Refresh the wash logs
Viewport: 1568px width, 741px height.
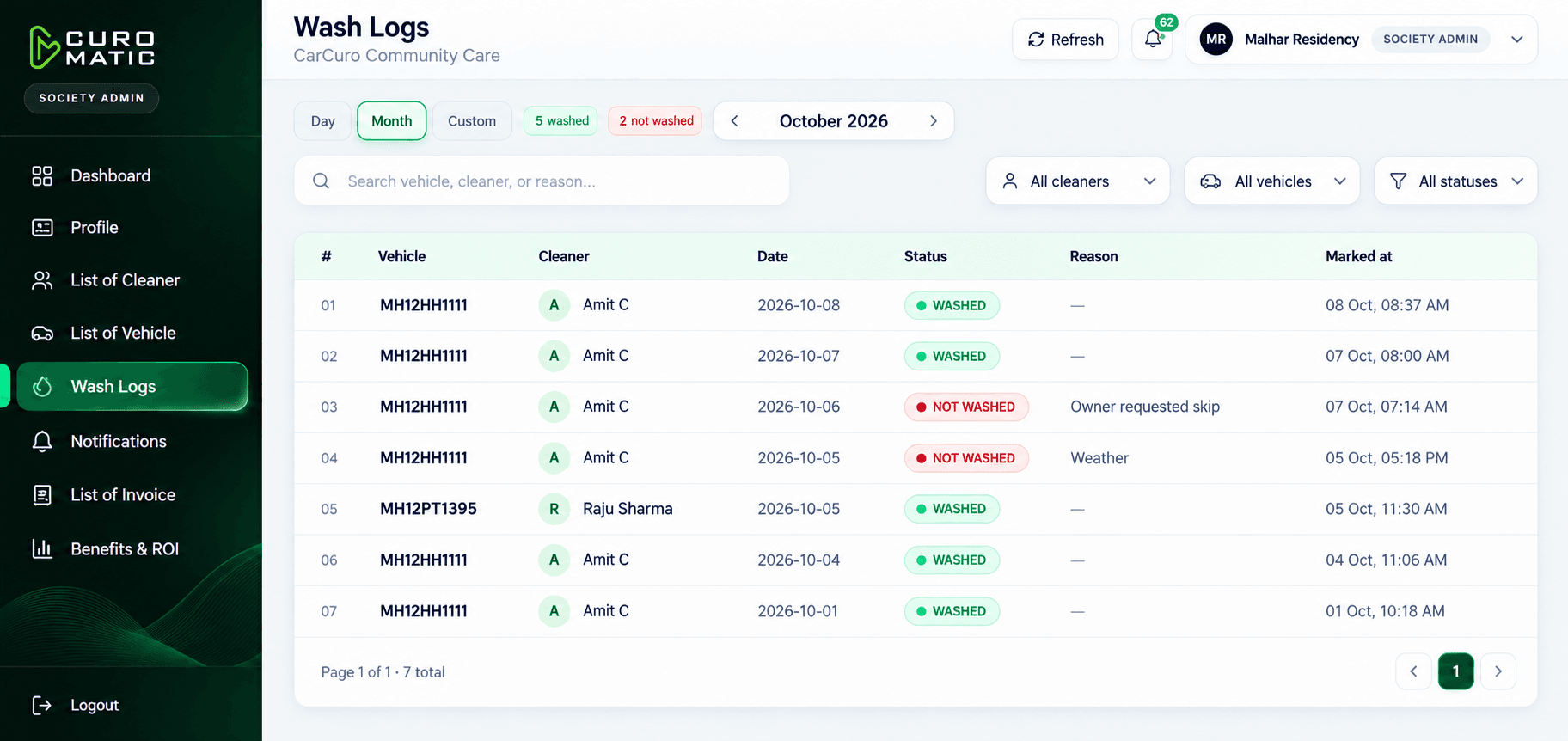pyautogui.click(x=1065, y=40)
